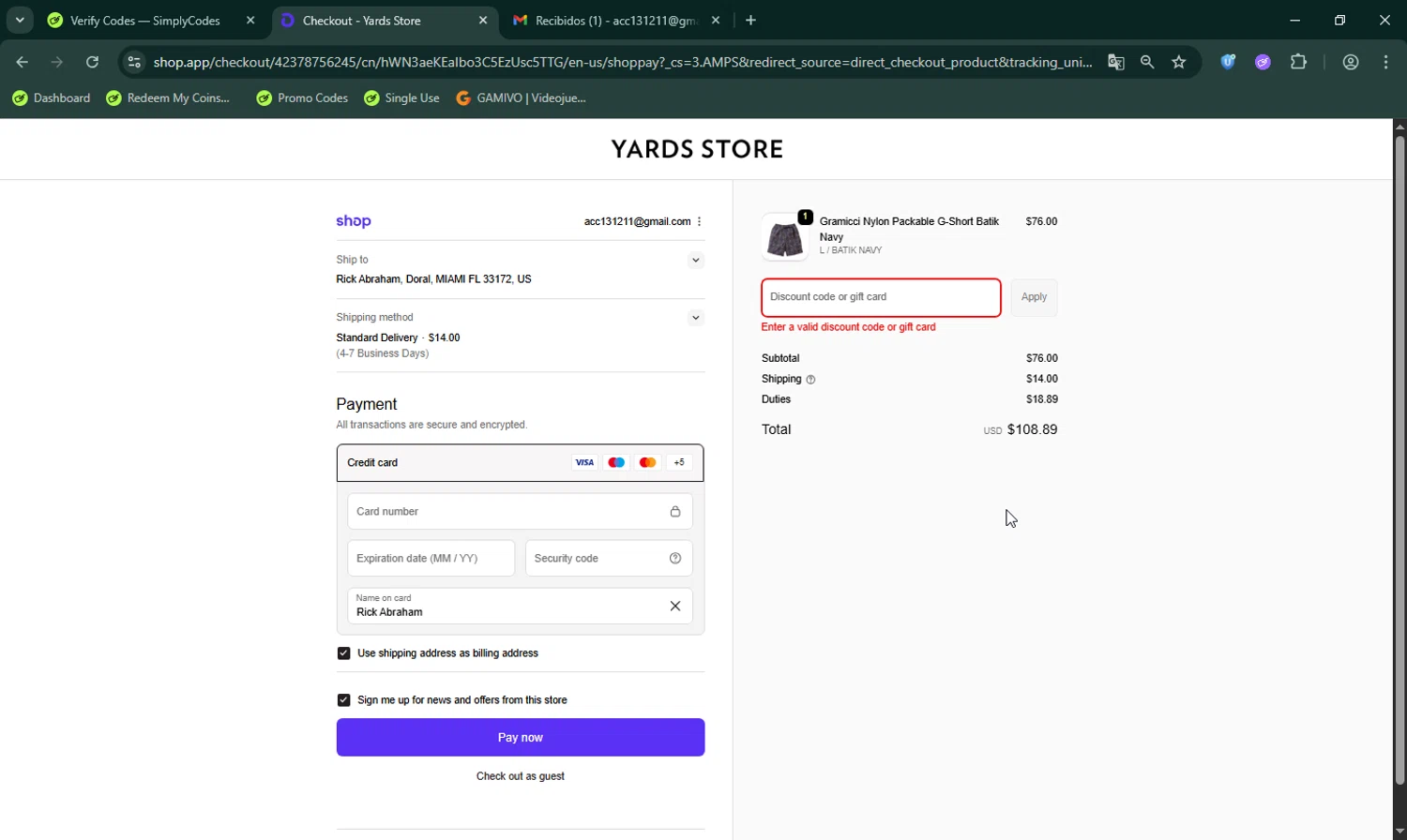Close the Verify Codes tab
This screenshot has width=1407, height=840.
250,20
